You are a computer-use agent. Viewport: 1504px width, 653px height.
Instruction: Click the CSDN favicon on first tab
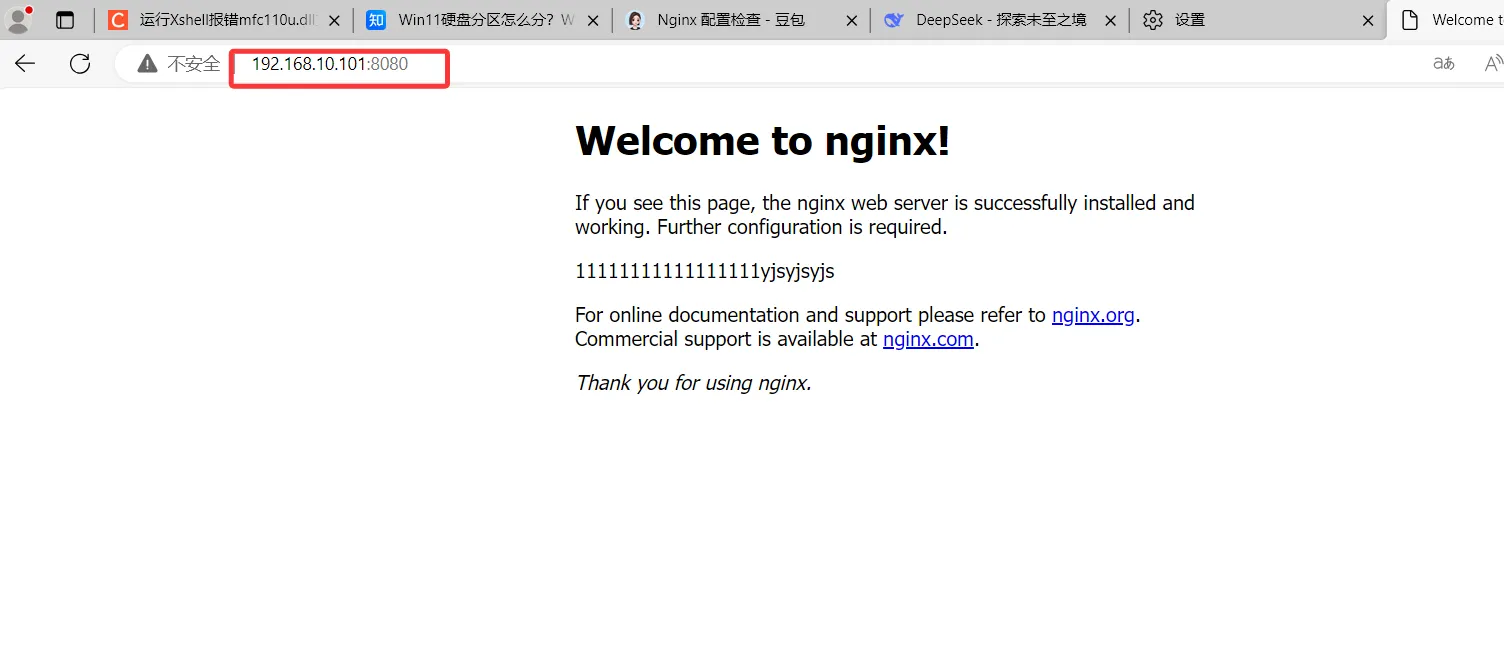(x=118, y=20)
